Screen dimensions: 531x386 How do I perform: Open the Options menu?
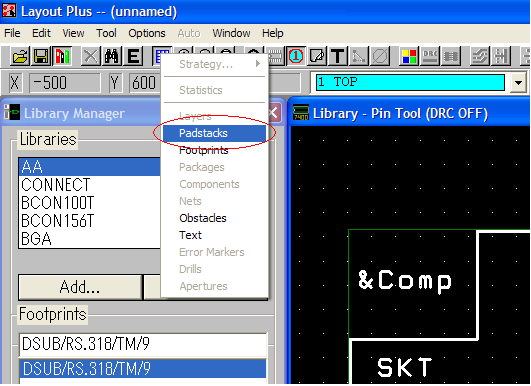(147, 33)
